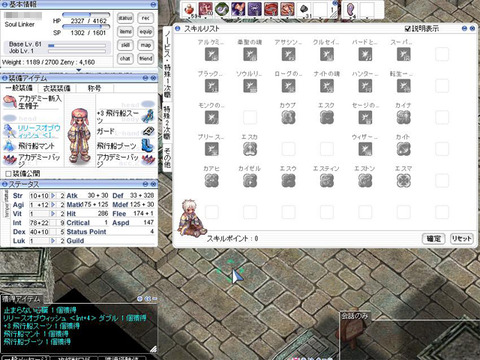Viewport: 480px width, 360px height.
Task: Click the skill button
Action: tap(125, 45)
